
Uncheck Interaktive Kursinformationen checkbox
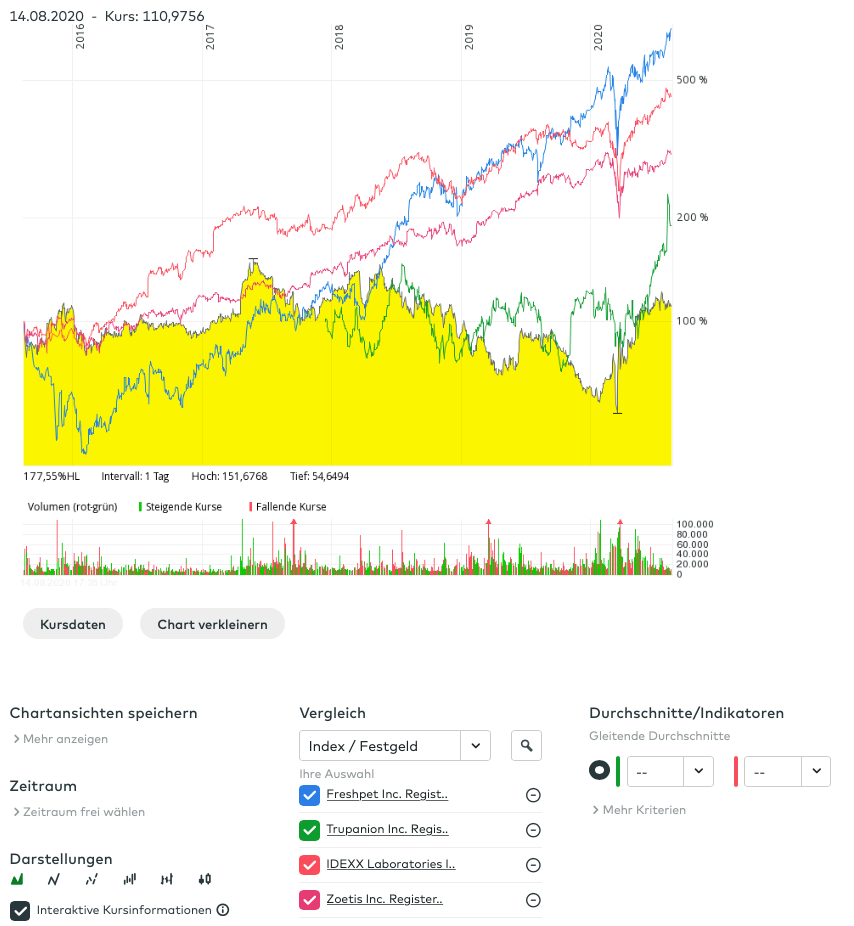[x=19, y=910]
